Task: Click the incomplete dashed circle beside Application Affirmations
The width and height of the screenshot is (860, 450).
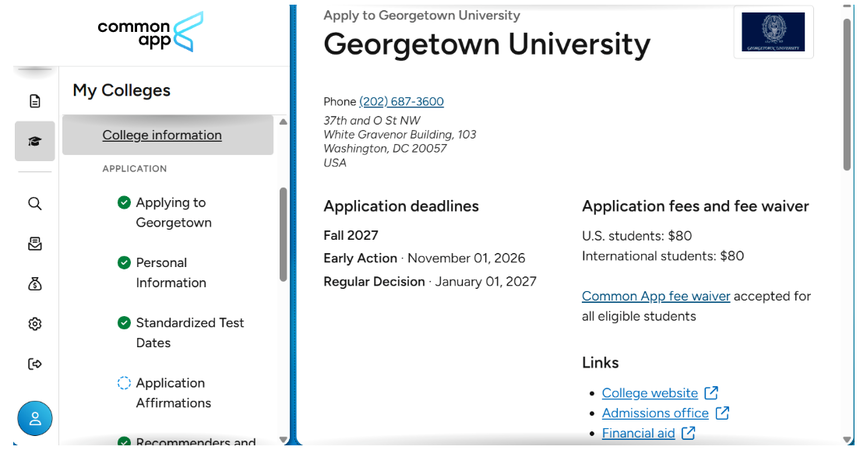Action: (124, 382)
